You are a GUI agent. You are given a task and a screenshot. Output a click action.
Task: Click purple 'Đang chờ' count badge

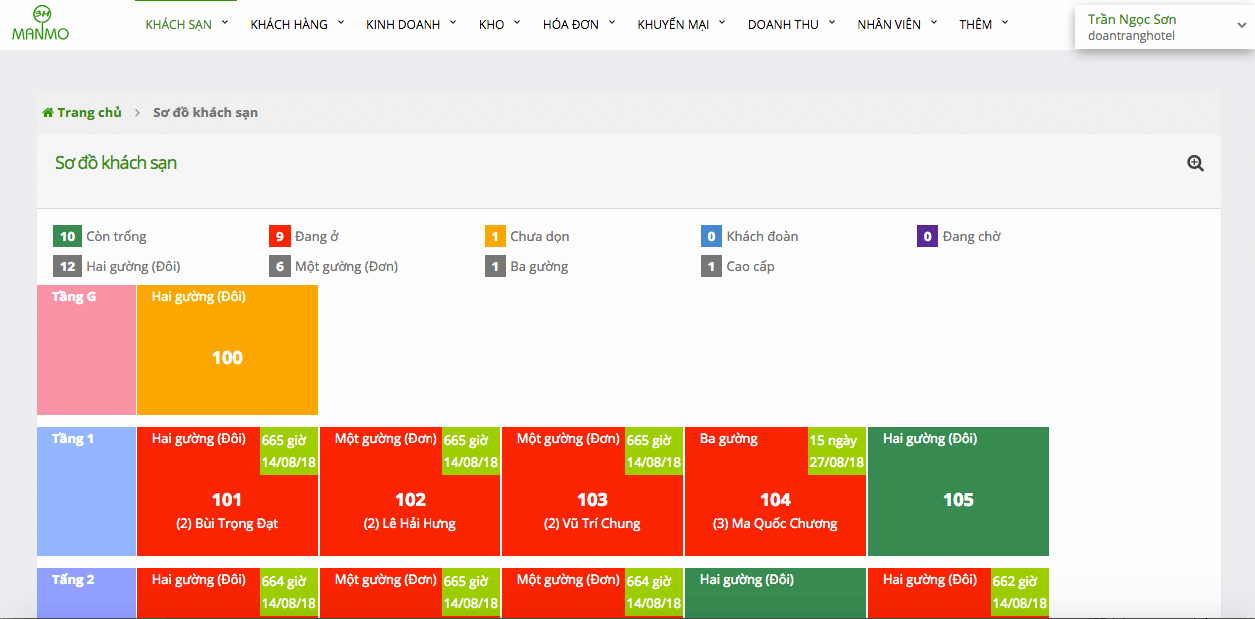[x=927, y=237]
